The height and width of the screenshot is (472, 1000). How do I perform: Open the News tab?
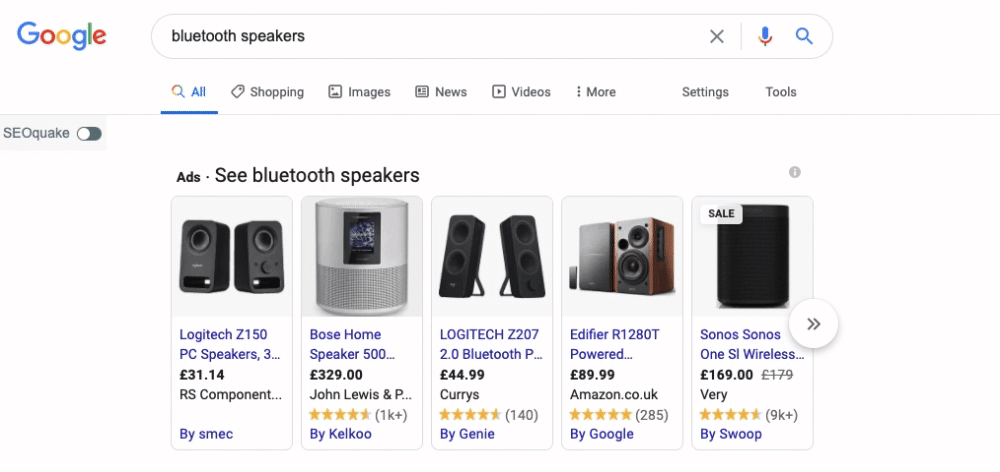tap(441, 92)
